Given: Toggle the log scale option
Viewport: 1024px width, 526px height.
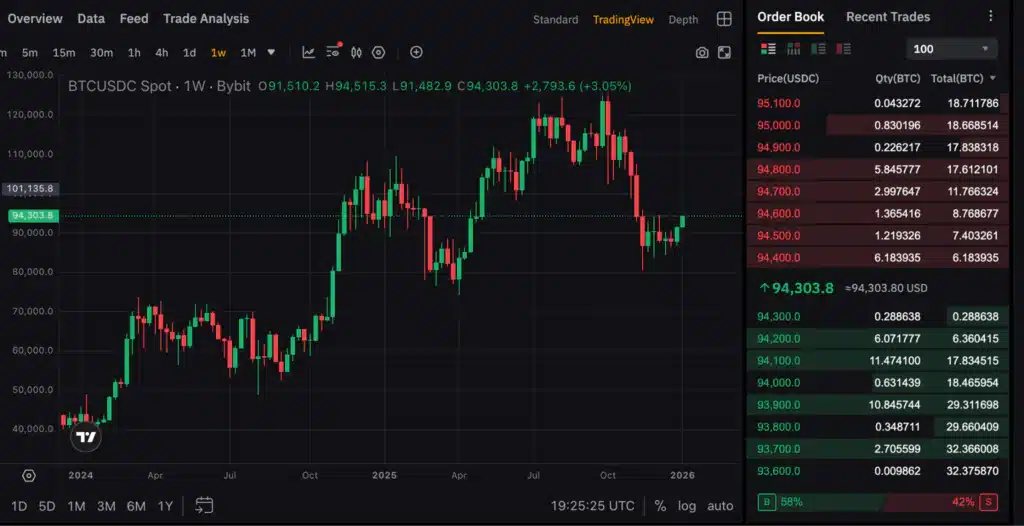Looking at the screenshot, I should [687, 506].
